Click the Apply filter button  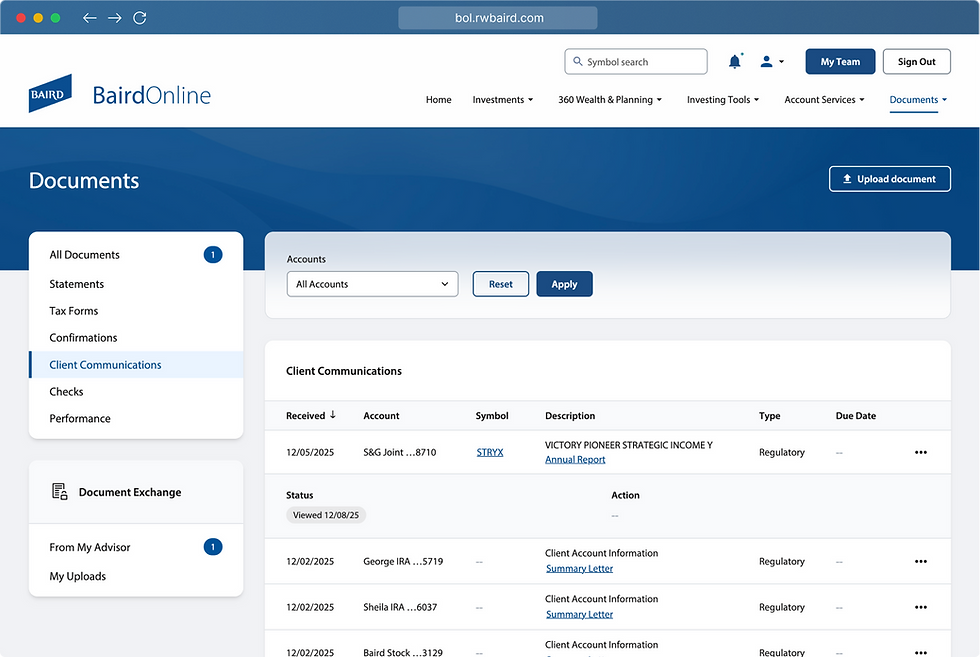pyautogui.click(x=564, y=284)
